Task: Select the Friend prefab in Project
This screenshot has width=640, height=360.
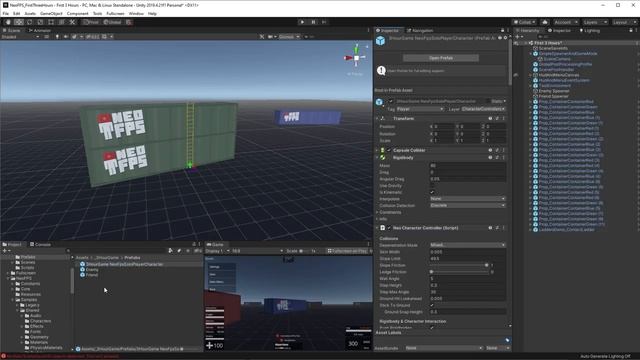Action: (92, 275)
